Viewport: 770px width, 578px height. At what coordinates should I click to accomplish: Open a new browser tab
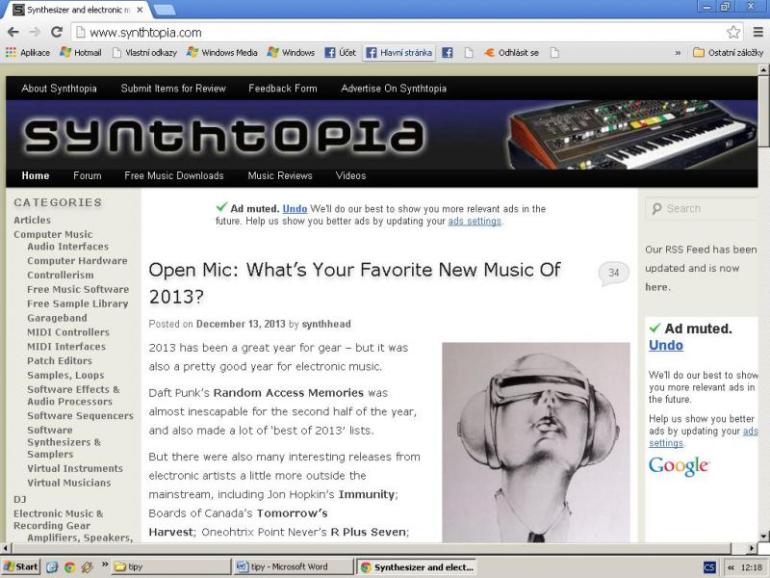[164, 10]
